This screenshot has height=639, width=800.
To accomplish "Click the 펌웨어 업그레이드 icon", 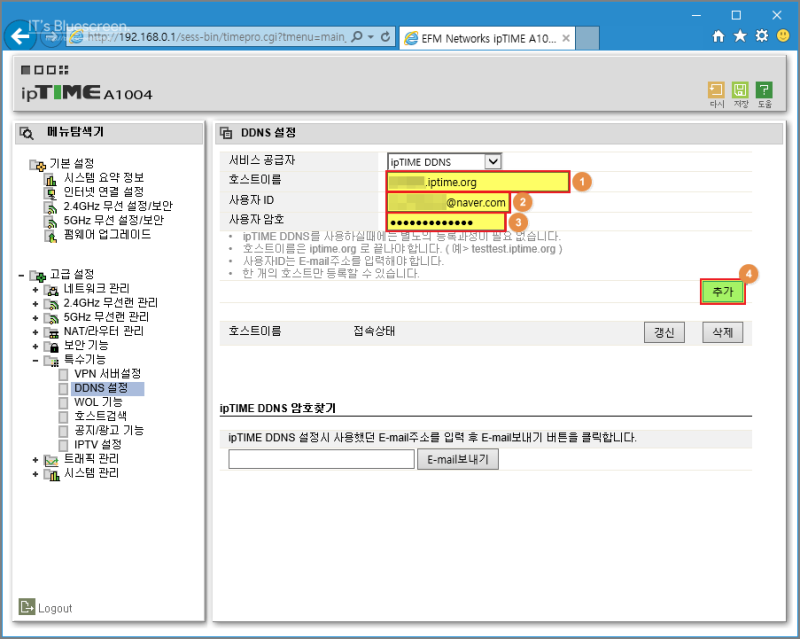I will [51, 236].
